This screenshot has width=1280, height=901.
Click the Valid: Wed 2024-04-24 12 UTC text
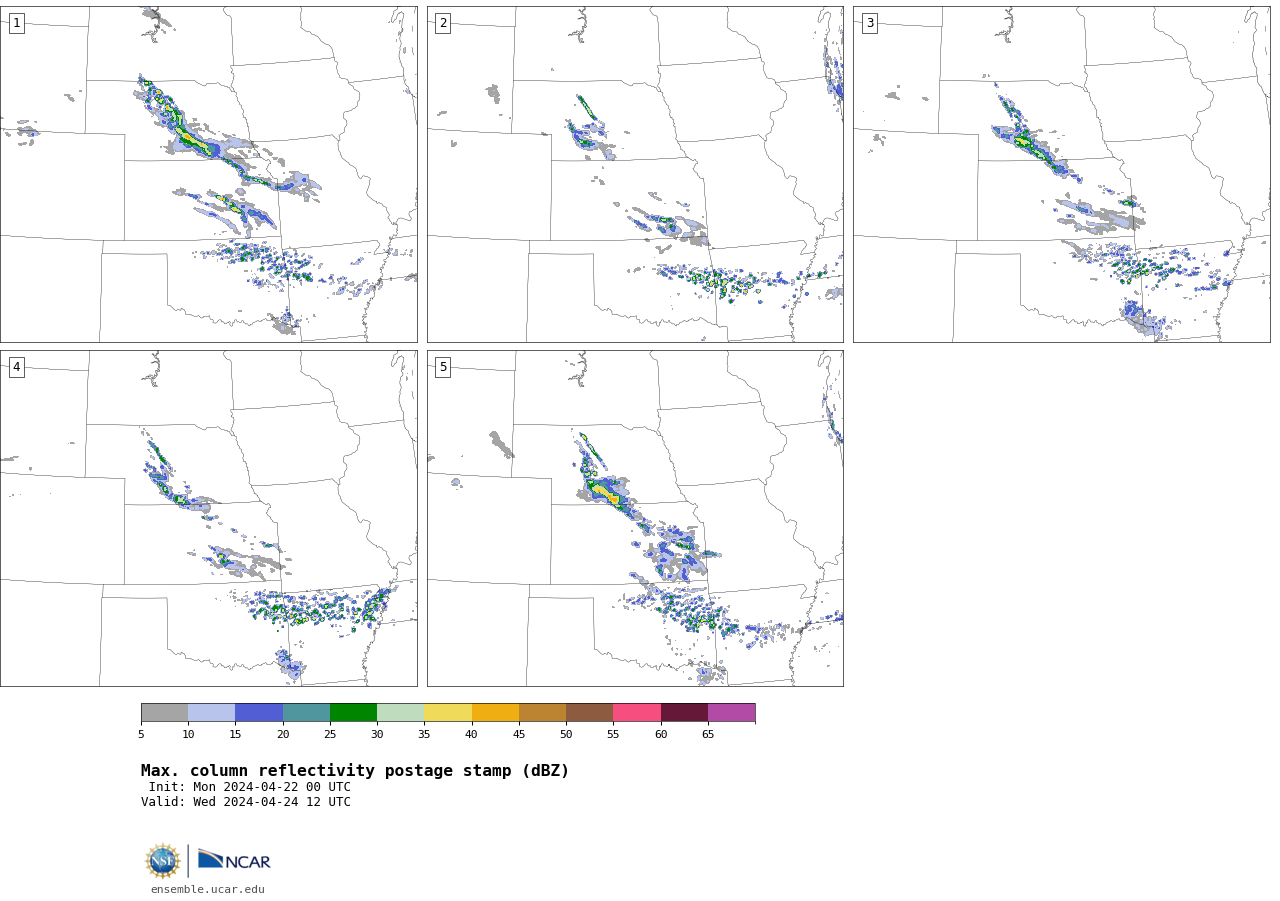click(x=246, y=802)
